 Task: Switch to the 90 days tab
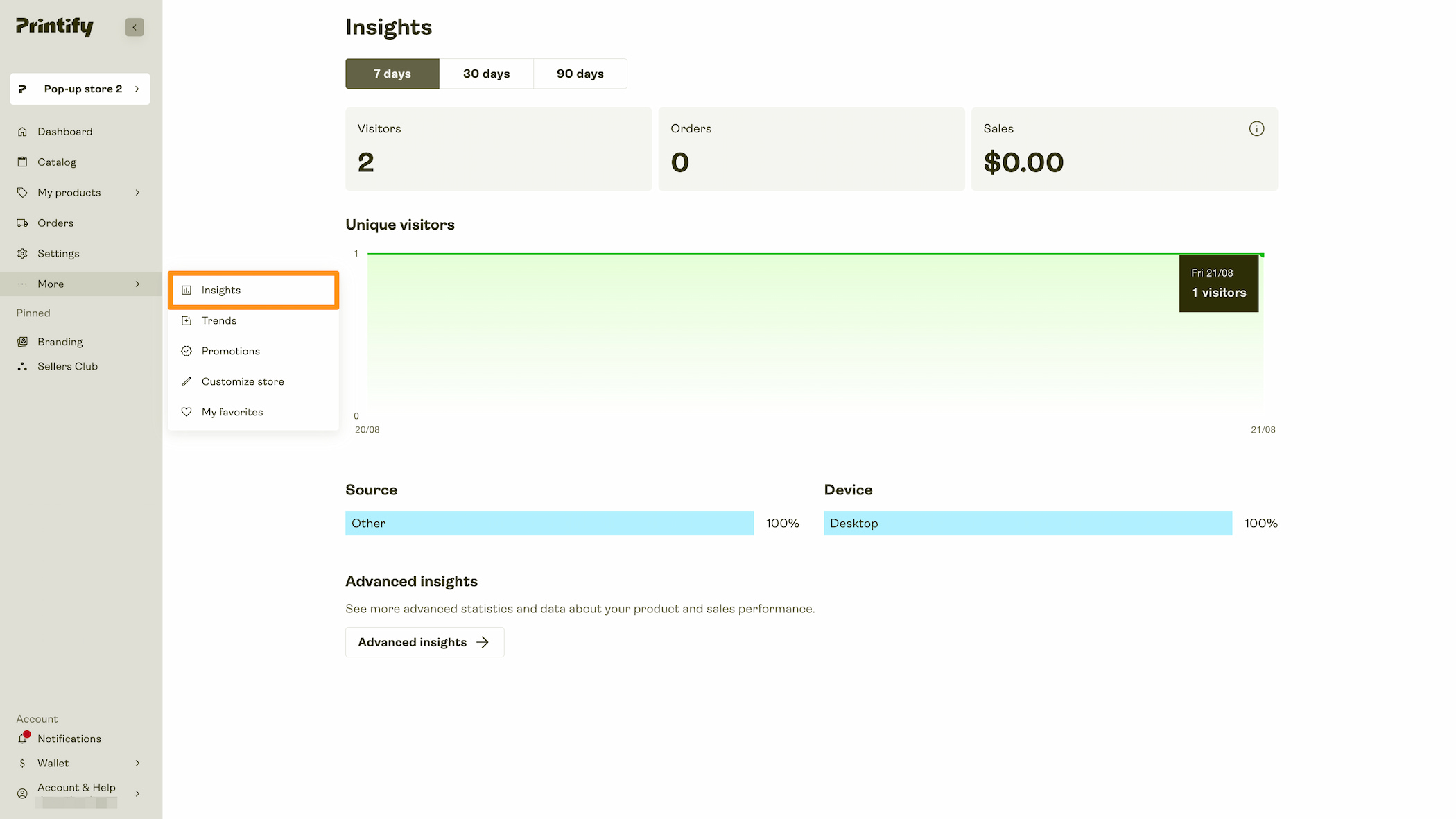click(x=580, y=74)
